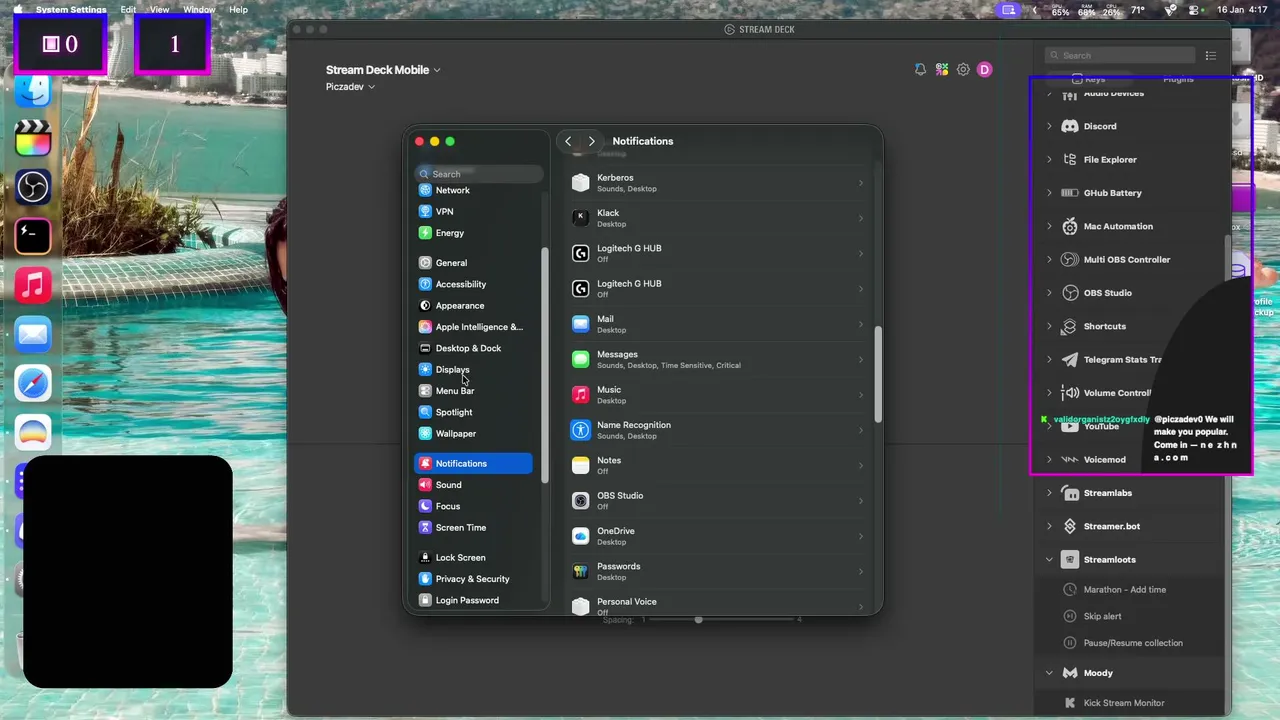Image resolution: width=1280 pixels, height=720 pixels.
Task: Open the Help menu
Action: click(238, 10)
